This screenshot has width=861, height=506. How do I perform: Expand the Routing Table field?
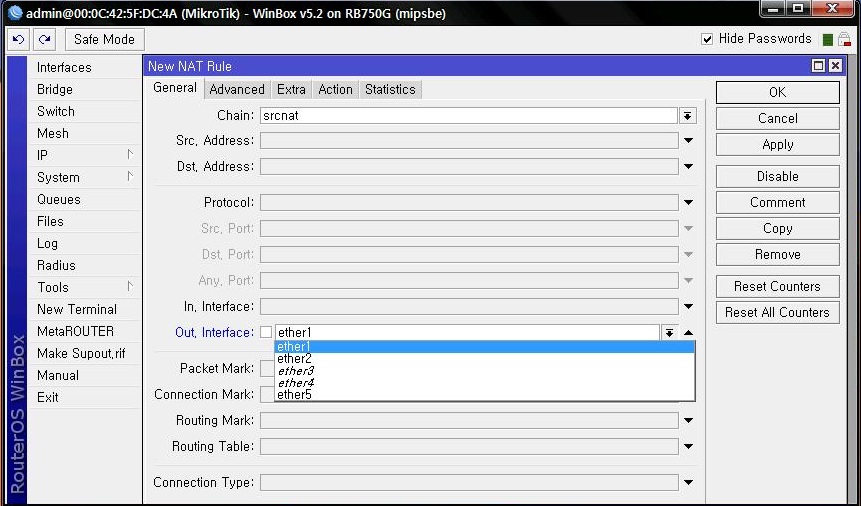(x=689, y=447)
